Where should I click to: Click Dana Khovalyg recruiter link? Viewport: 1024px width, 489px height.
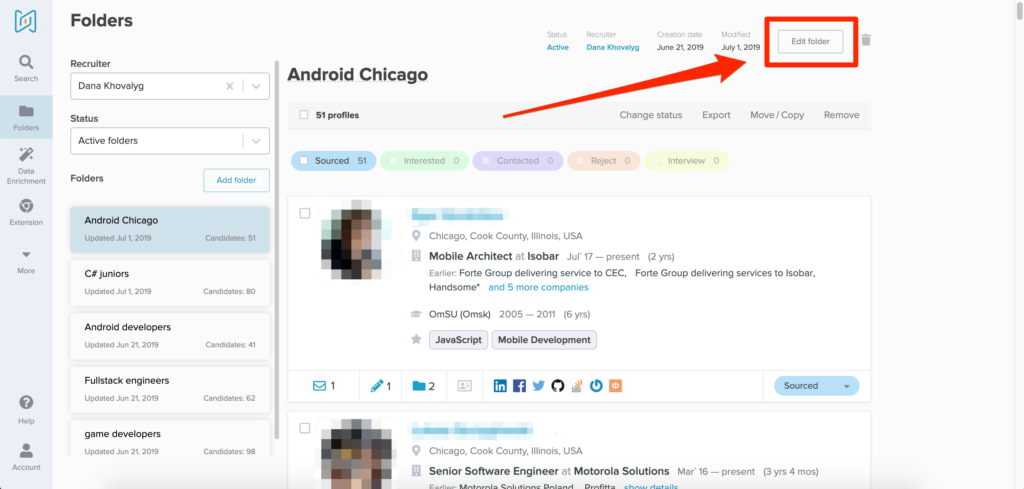[613, 47]
